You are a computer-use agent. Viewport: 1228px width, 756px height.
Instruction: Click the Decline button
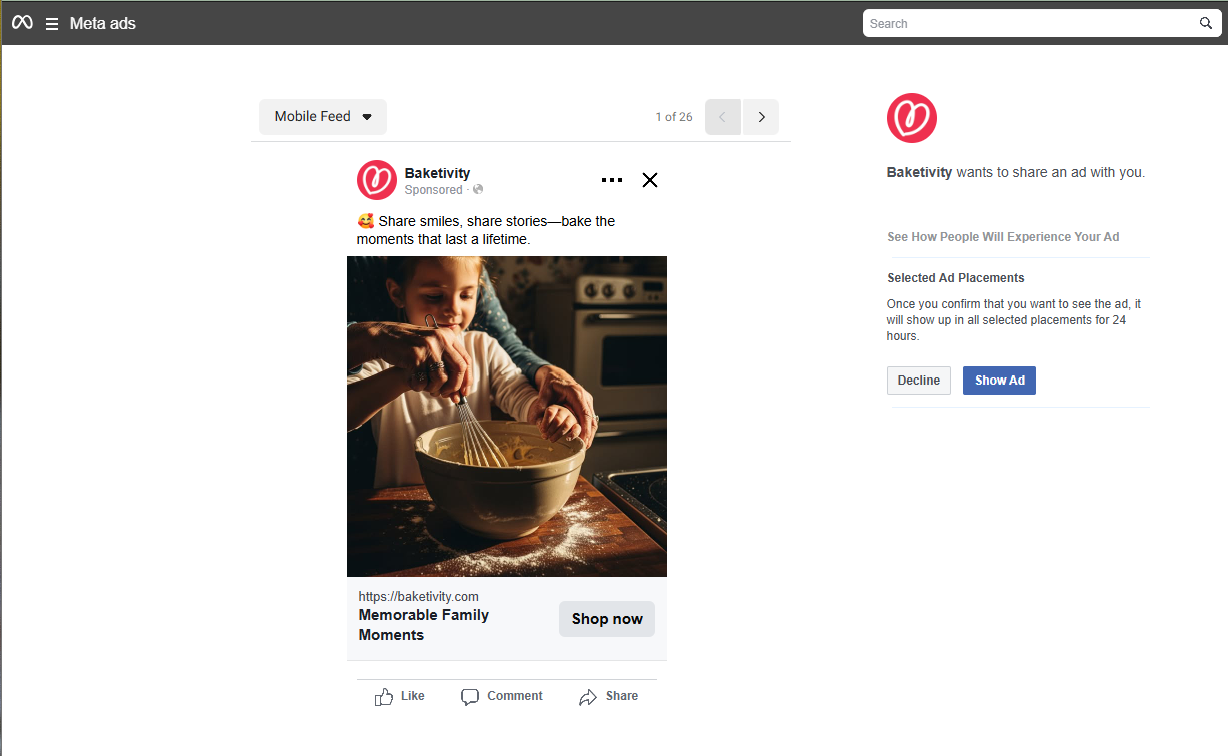pyautogui.click(x=919, y=380)
